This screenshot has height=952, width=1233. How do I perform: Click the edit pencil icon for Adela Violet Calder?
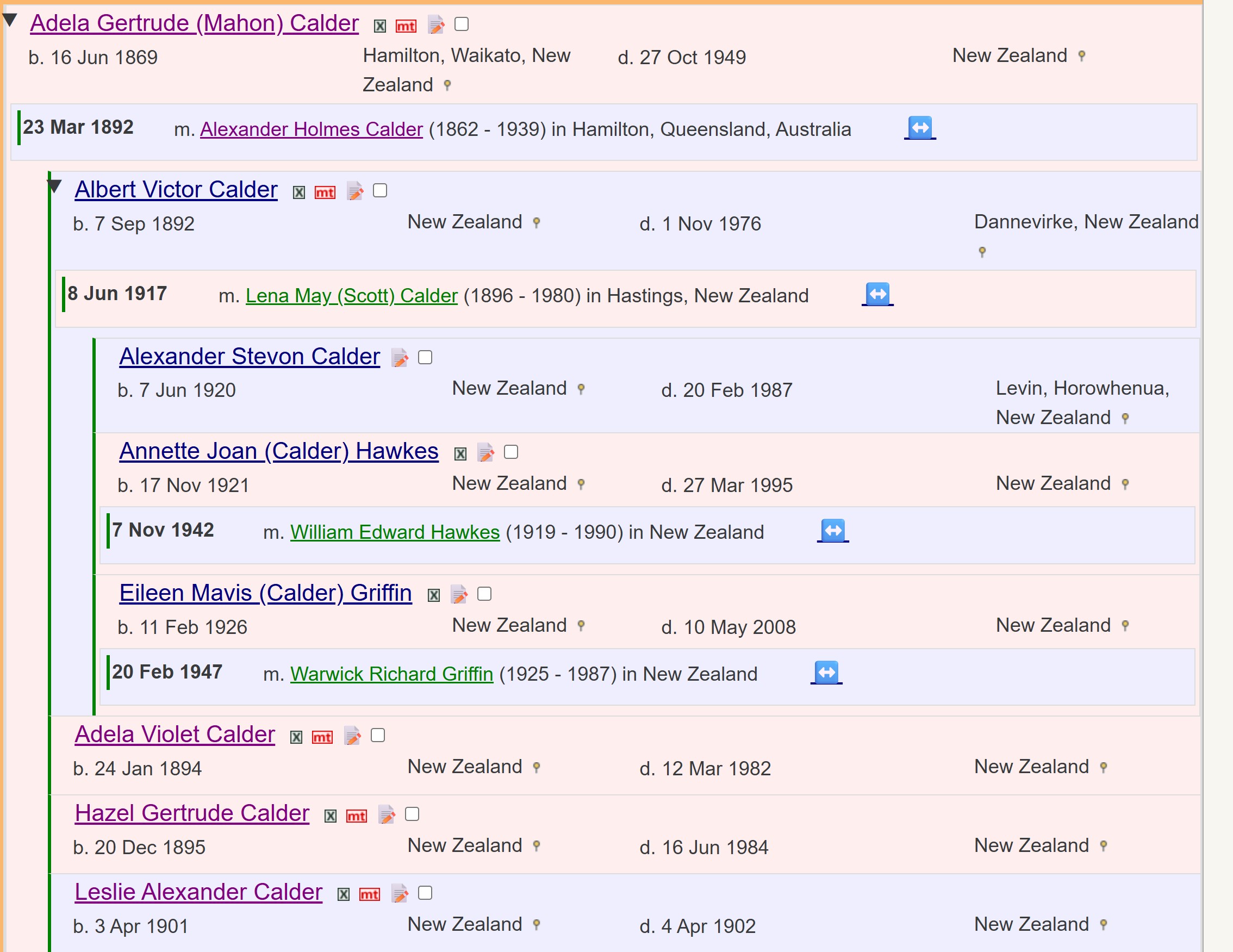352,736
